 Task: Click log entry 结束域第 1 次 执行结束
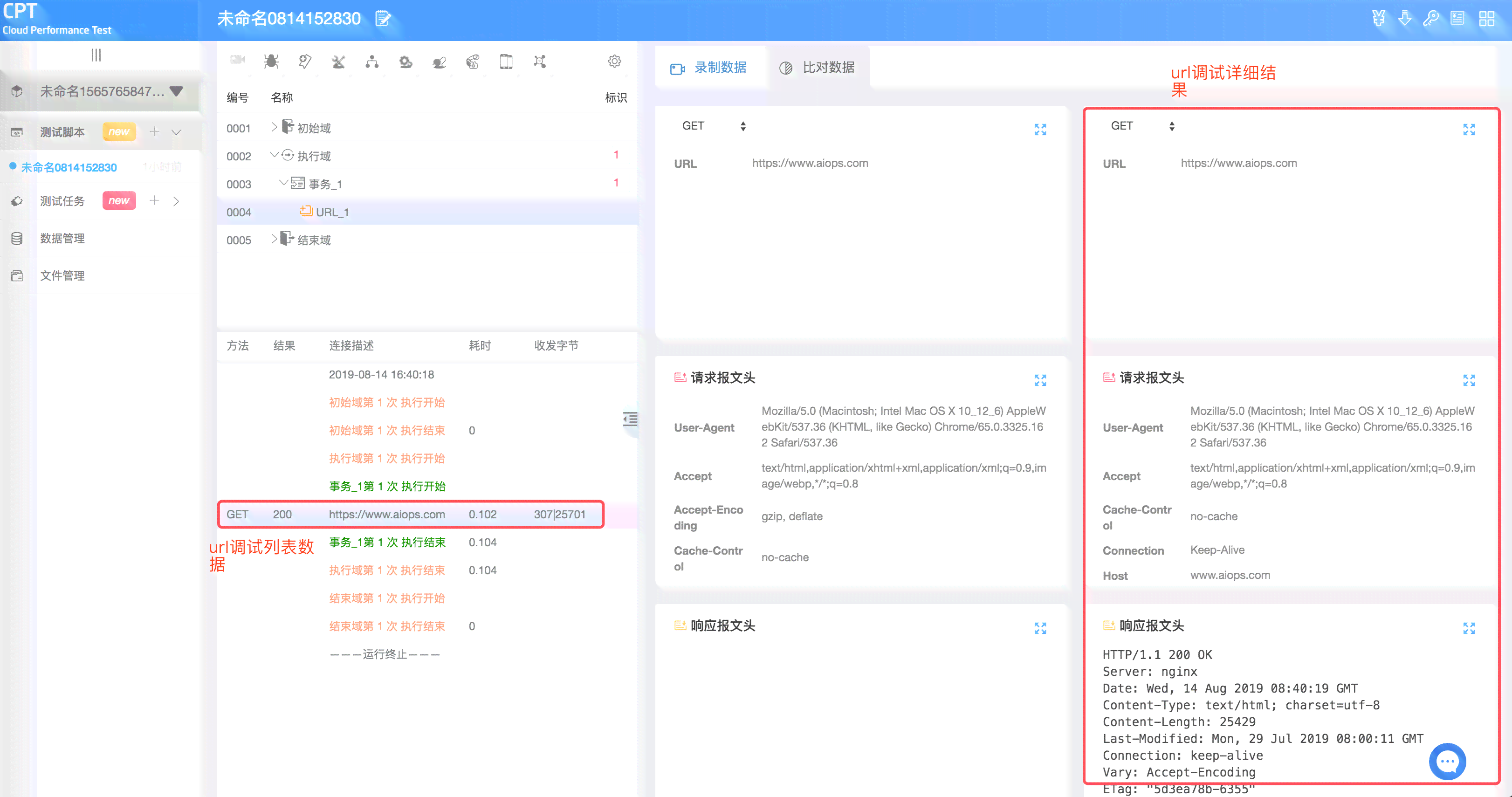tap(387, 625)
